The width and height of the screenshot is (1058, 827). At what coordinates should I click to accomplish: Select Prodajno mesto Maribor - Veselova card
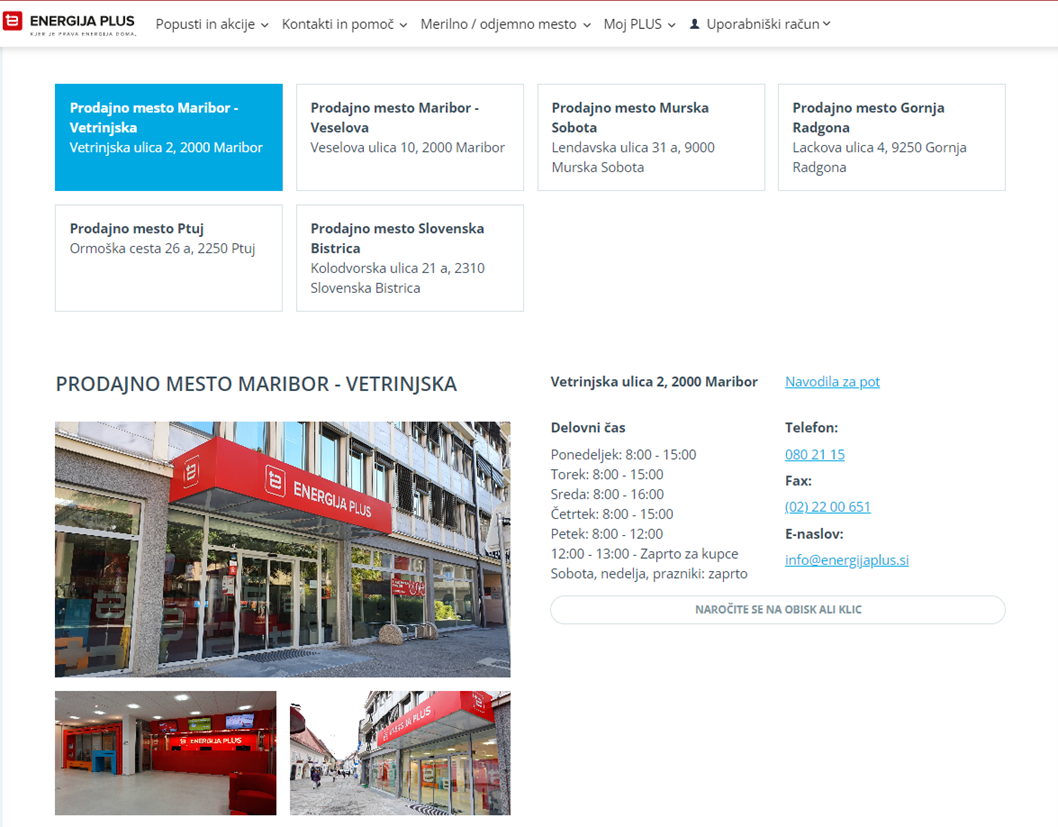(409, 137)
